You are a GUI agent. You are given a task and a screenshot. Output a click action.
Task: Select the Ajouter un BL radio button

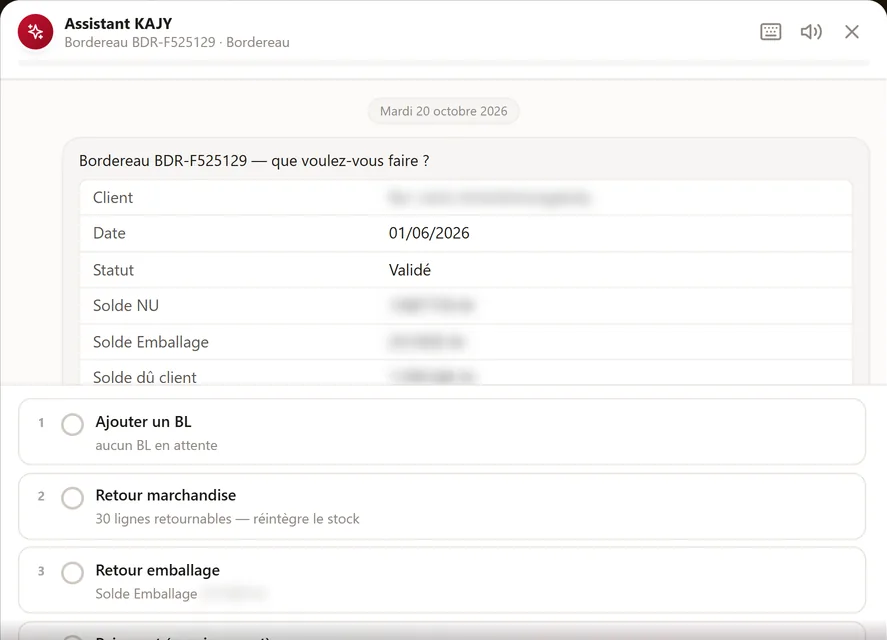click(72, 424)
